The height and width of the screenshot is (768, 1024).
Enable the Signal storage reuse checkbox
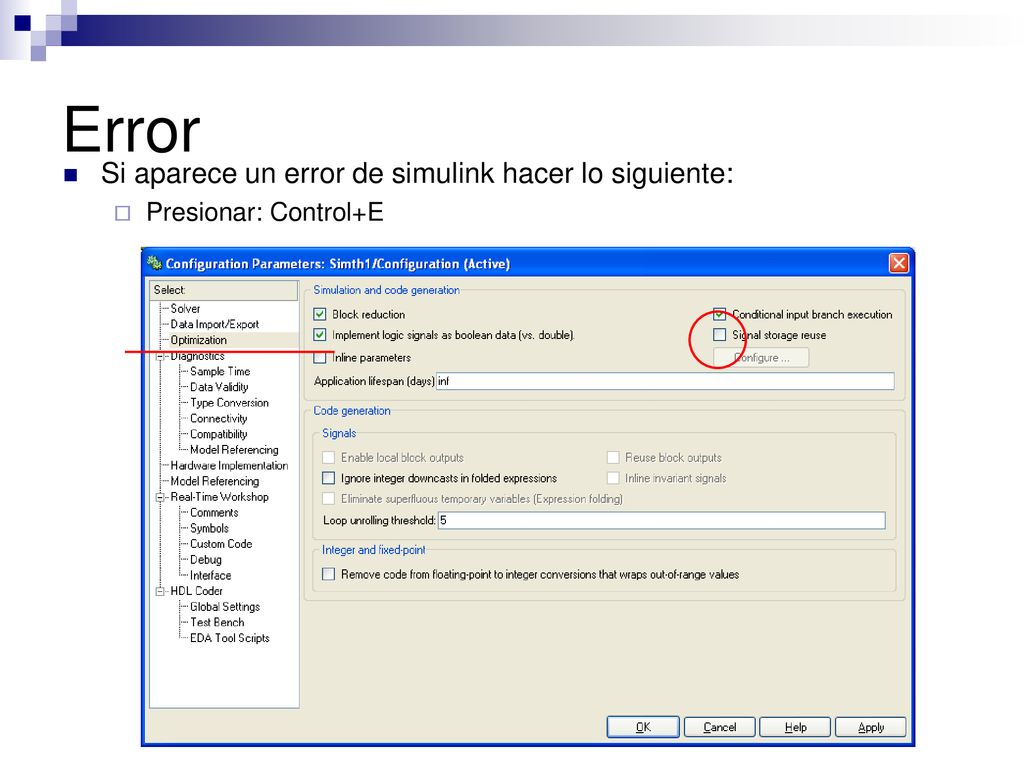(x=719, y=335)
